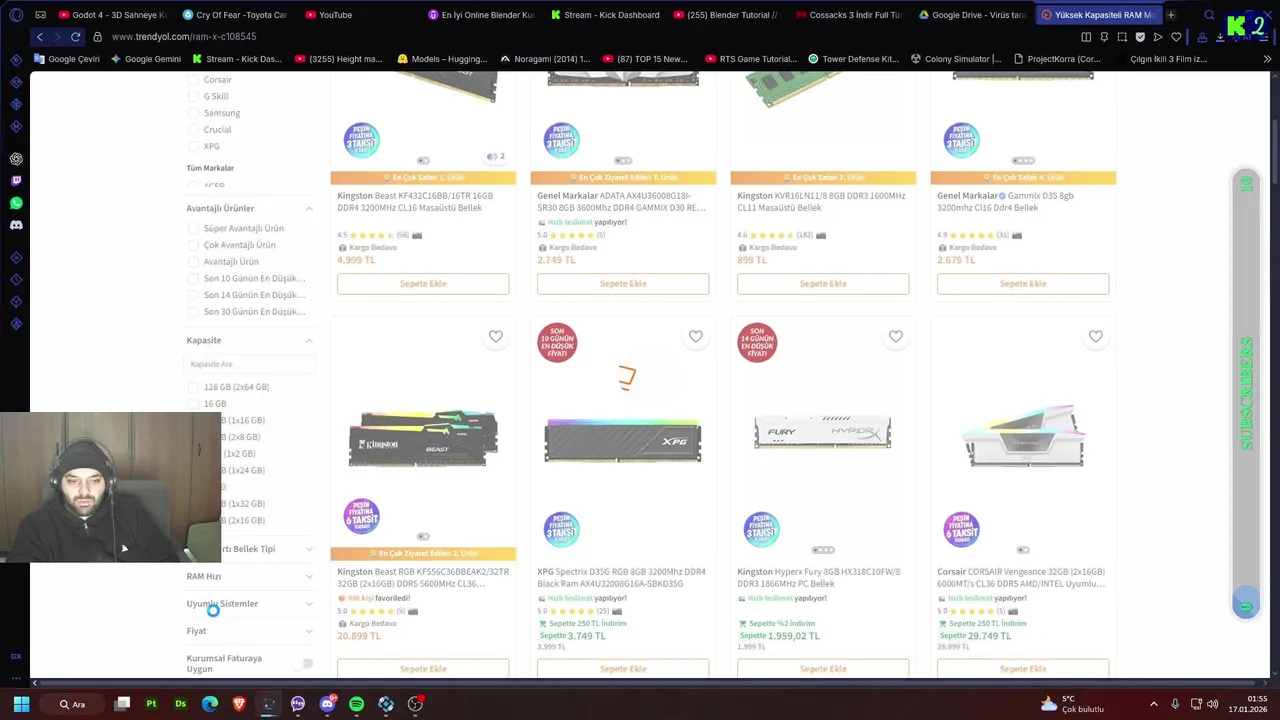Add Gammix D35 8gb to cart

(x=1023, y=284)
